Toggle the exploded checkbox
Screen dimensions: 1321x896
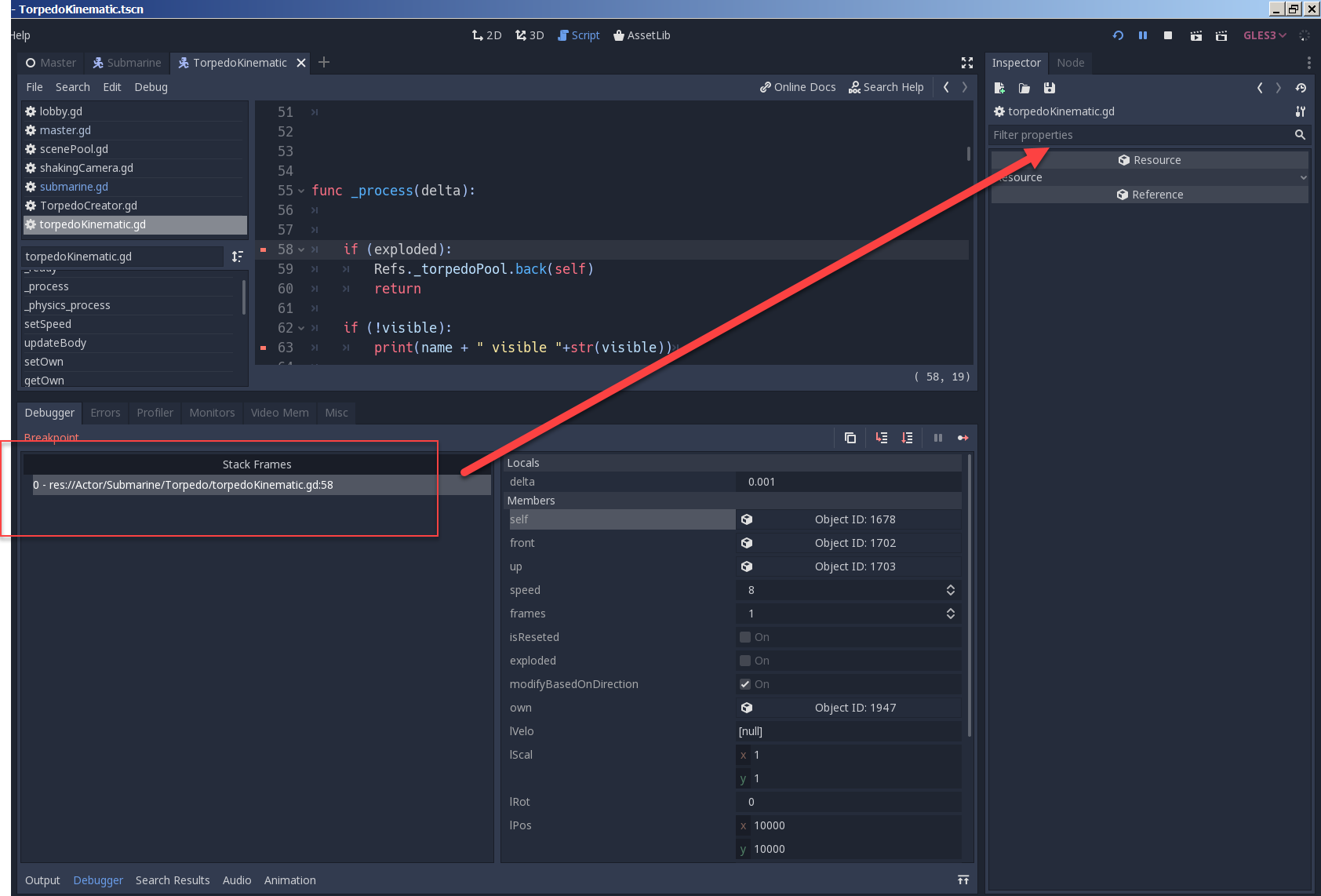[x=745, y=661]
